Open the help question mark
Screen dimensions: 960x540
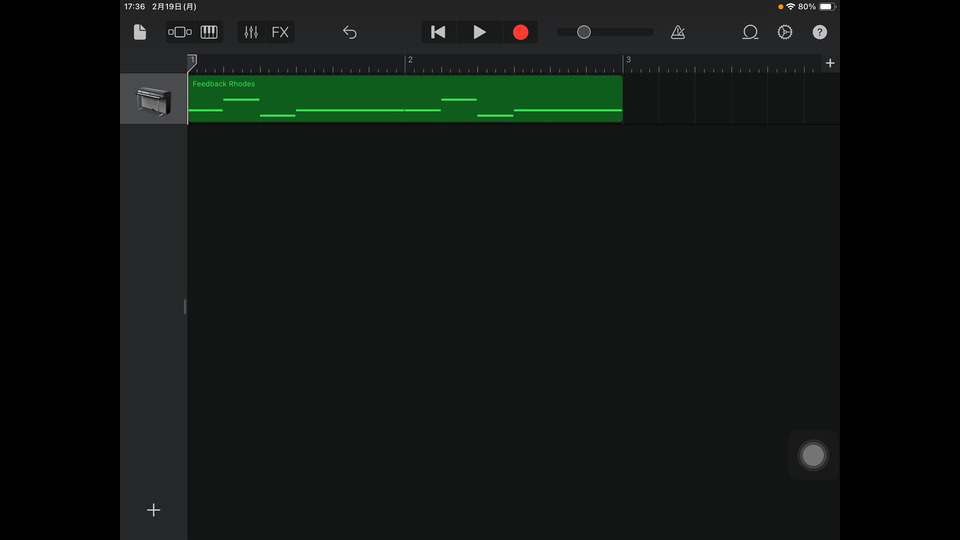coord(820,32)
